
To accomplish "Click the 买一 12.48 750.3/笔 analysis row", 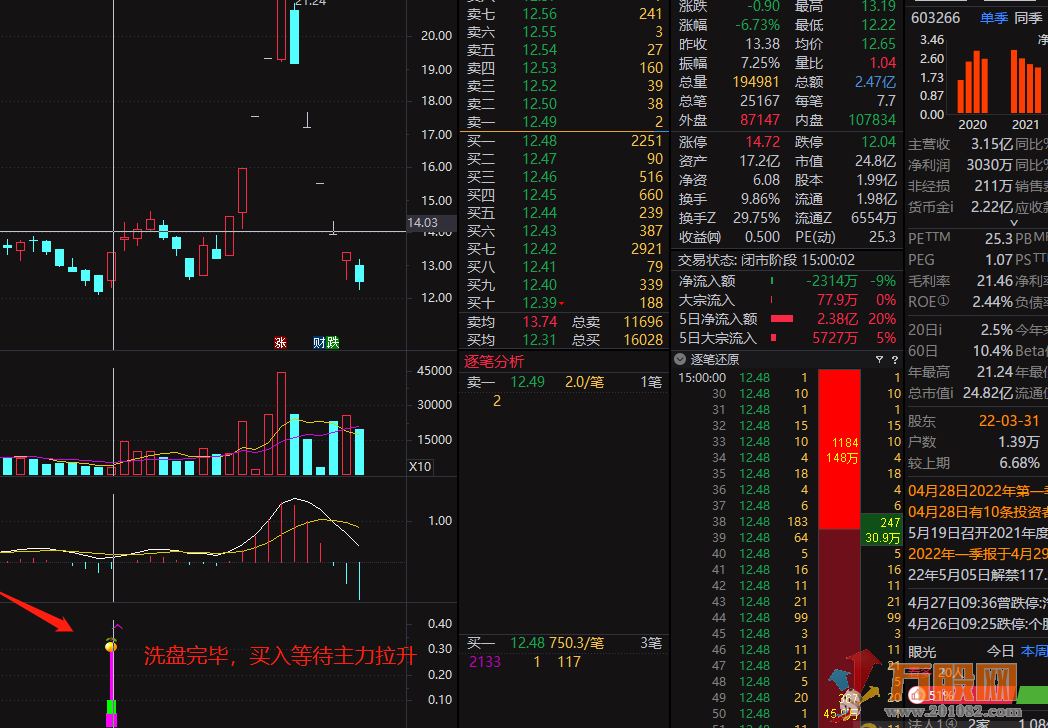I will [x=565, y=644].
